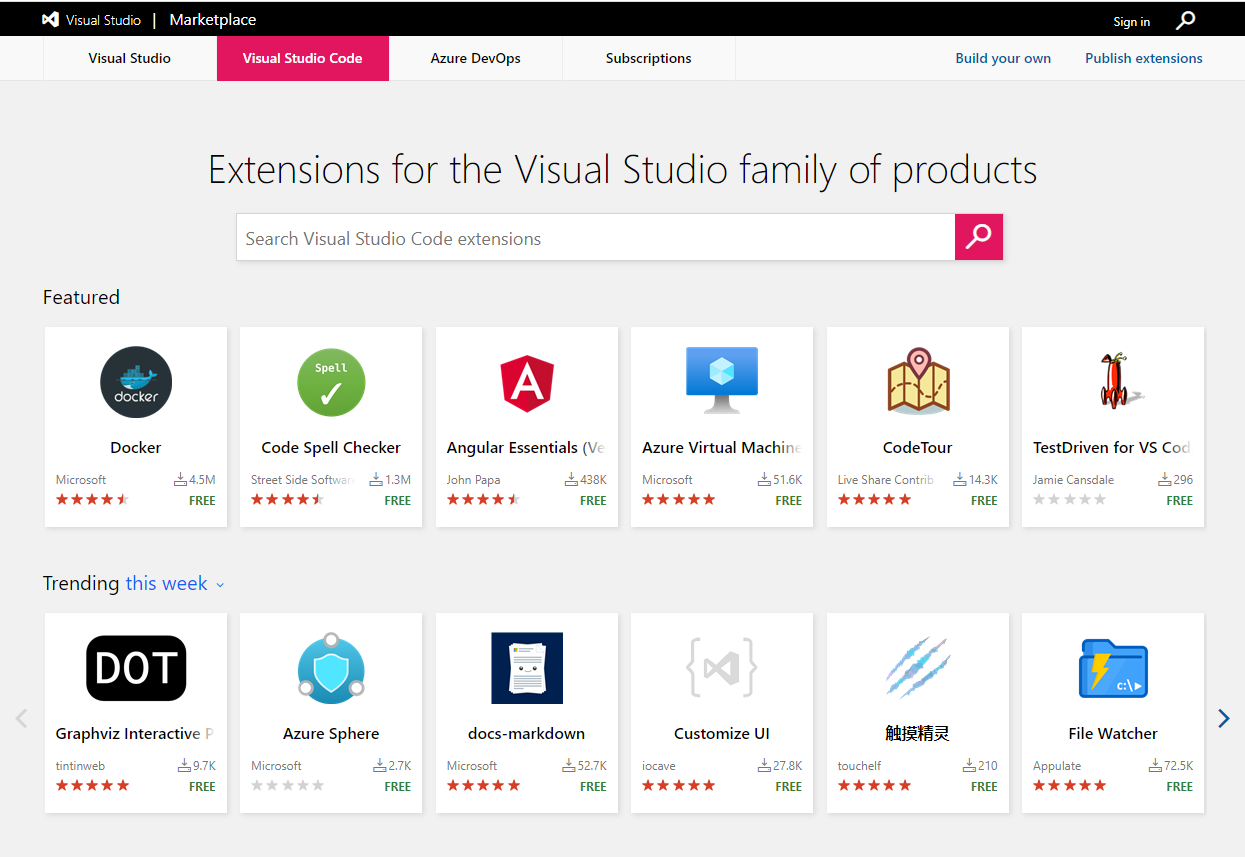This screenshot has height=857, width=1245.
Task: Open the Customize UI braces icon
Action: pos(722,666)
